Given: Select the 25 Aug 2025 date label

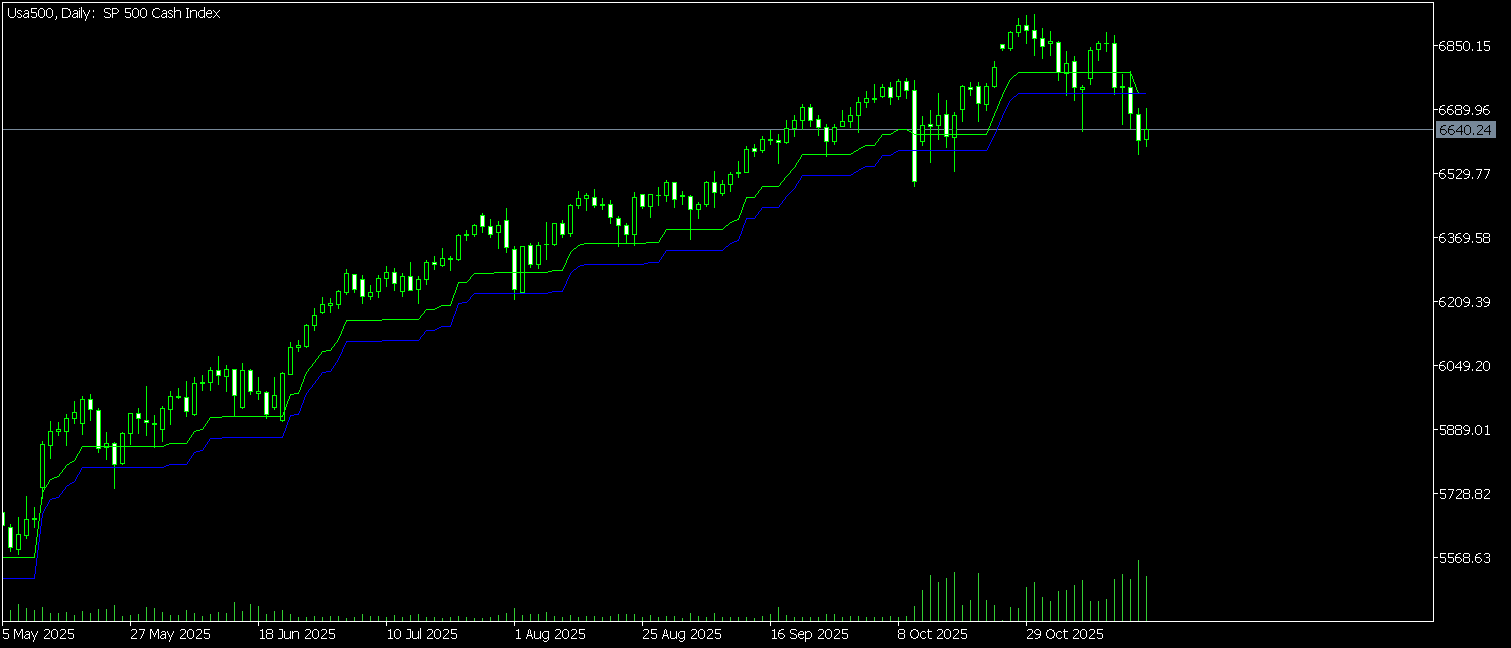Looking at the screenshot, I should point(681,634).
